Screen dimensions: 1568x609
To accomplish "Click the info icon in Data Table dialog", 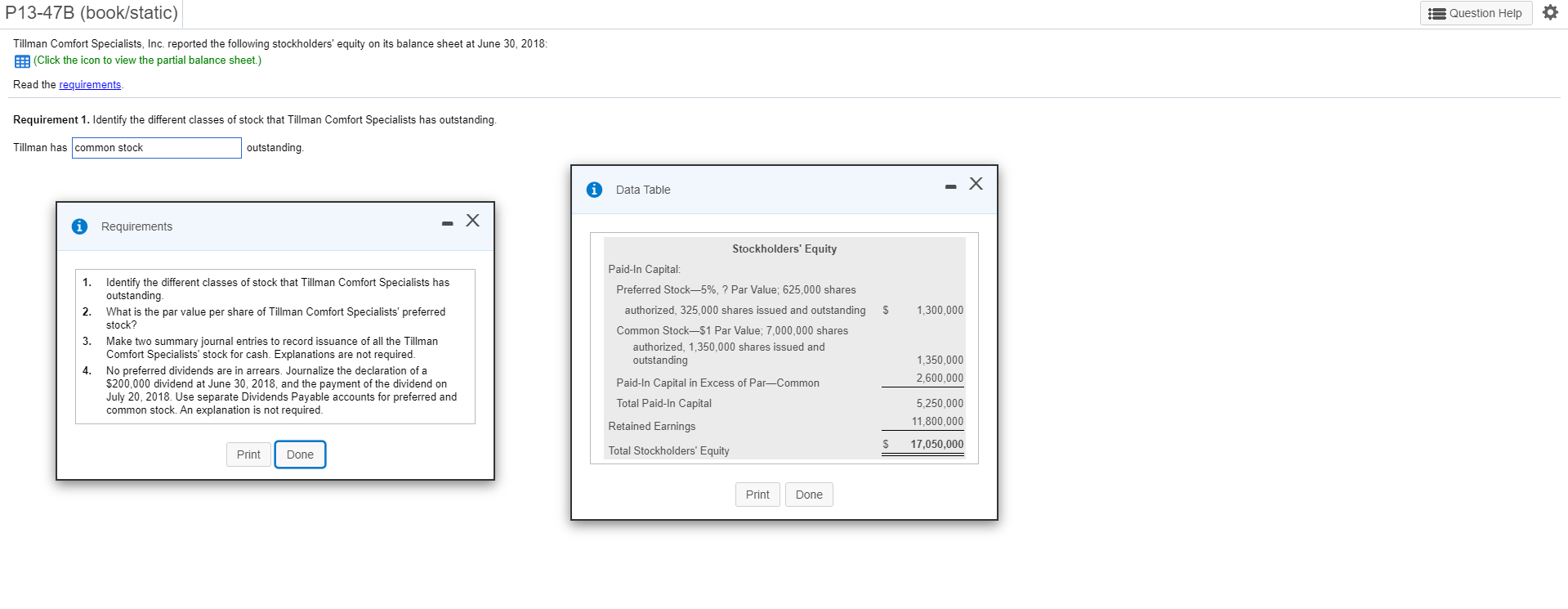I will click(594, 190).
